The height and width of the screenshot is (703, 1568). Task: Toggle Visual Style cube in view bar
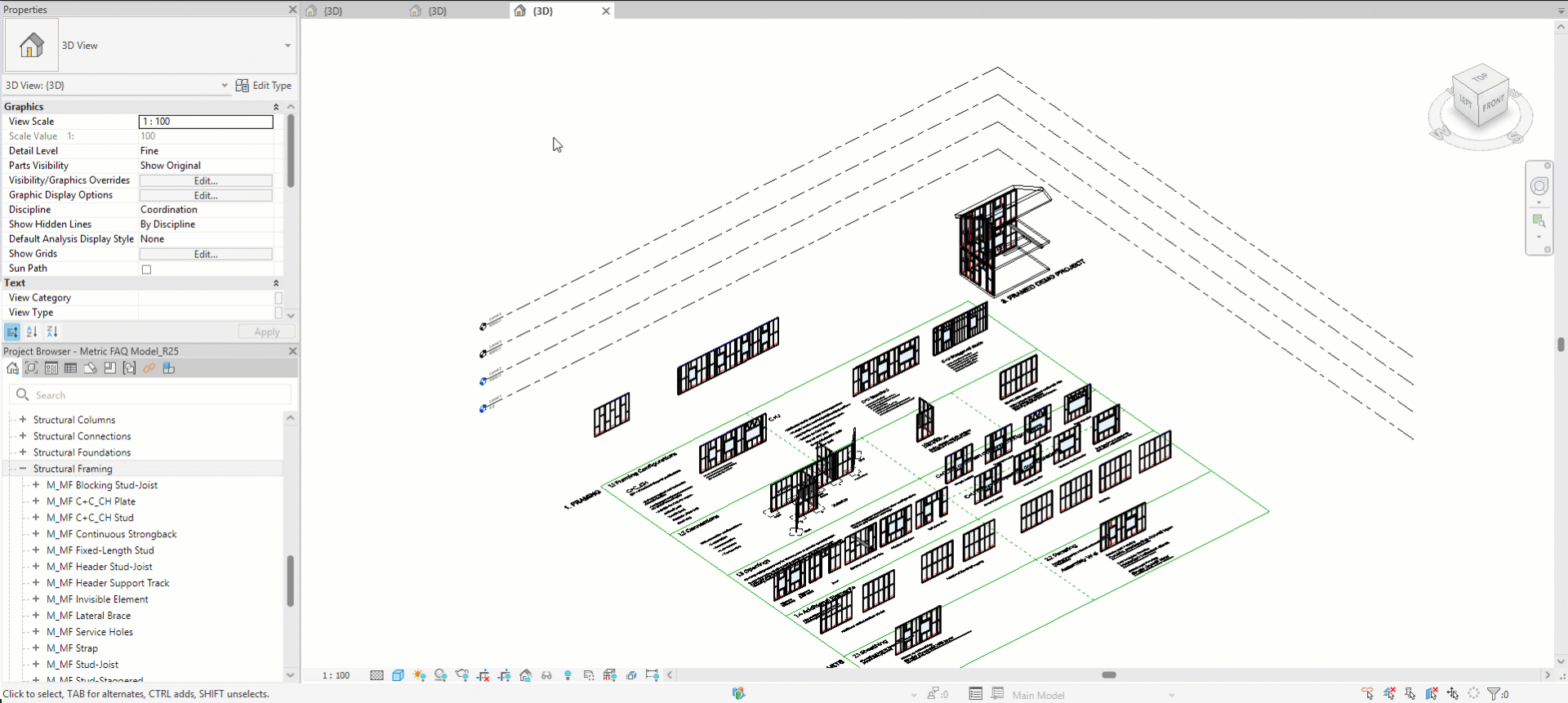pos(398,675)
